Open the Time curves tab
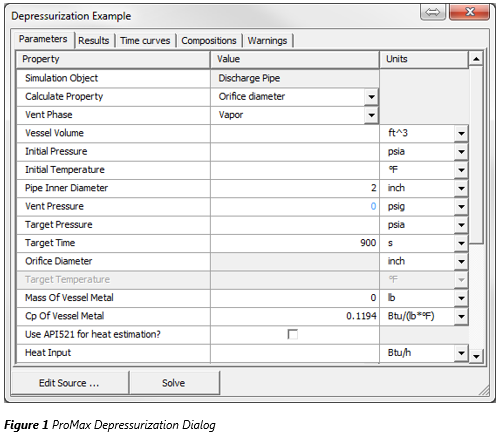Viewport: 500px width, 437px height. point(145,41)
